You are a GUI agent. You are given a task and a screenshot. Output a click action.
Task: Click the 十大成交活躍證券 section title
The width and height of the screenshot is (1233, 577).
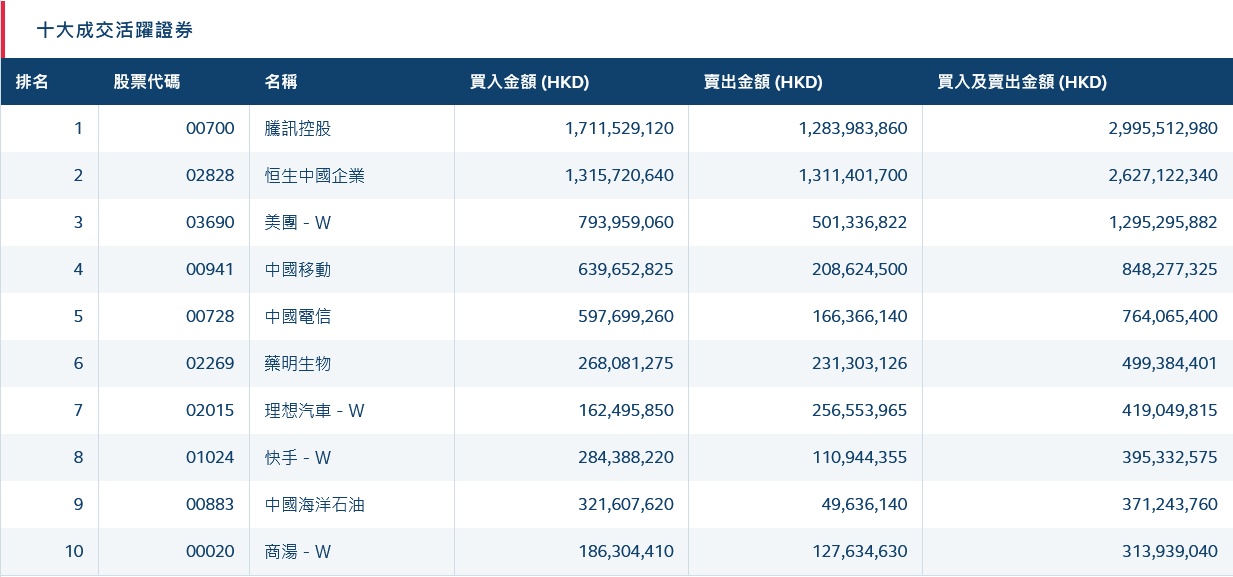pos(115,30)
